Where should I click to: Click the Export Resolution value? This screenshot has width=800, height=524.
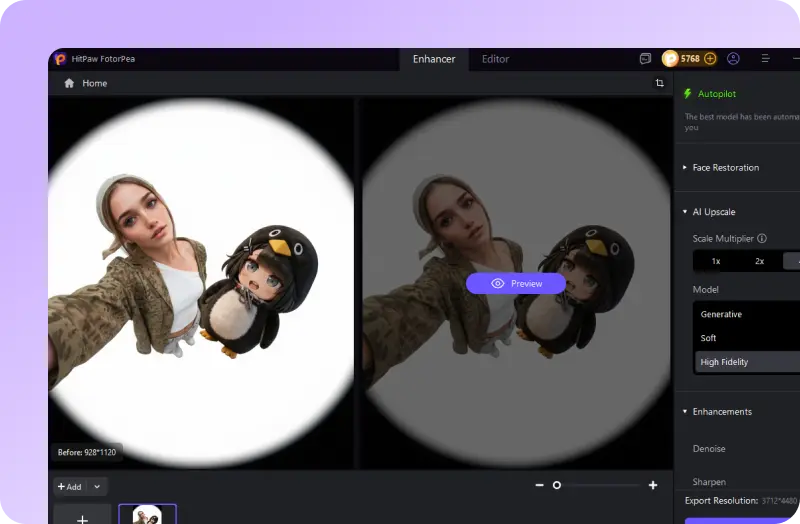pos(779,501)
